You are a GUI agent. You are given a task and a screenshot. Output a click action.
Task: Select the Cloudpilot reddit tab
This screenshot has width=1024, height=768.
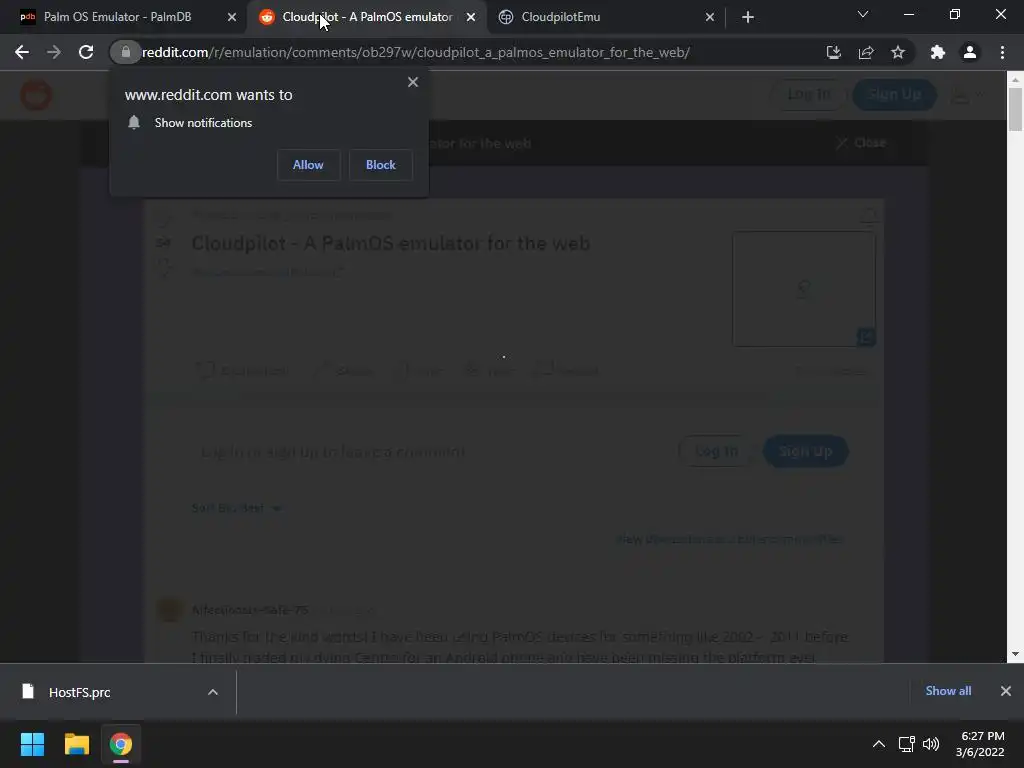pos(367,17)
